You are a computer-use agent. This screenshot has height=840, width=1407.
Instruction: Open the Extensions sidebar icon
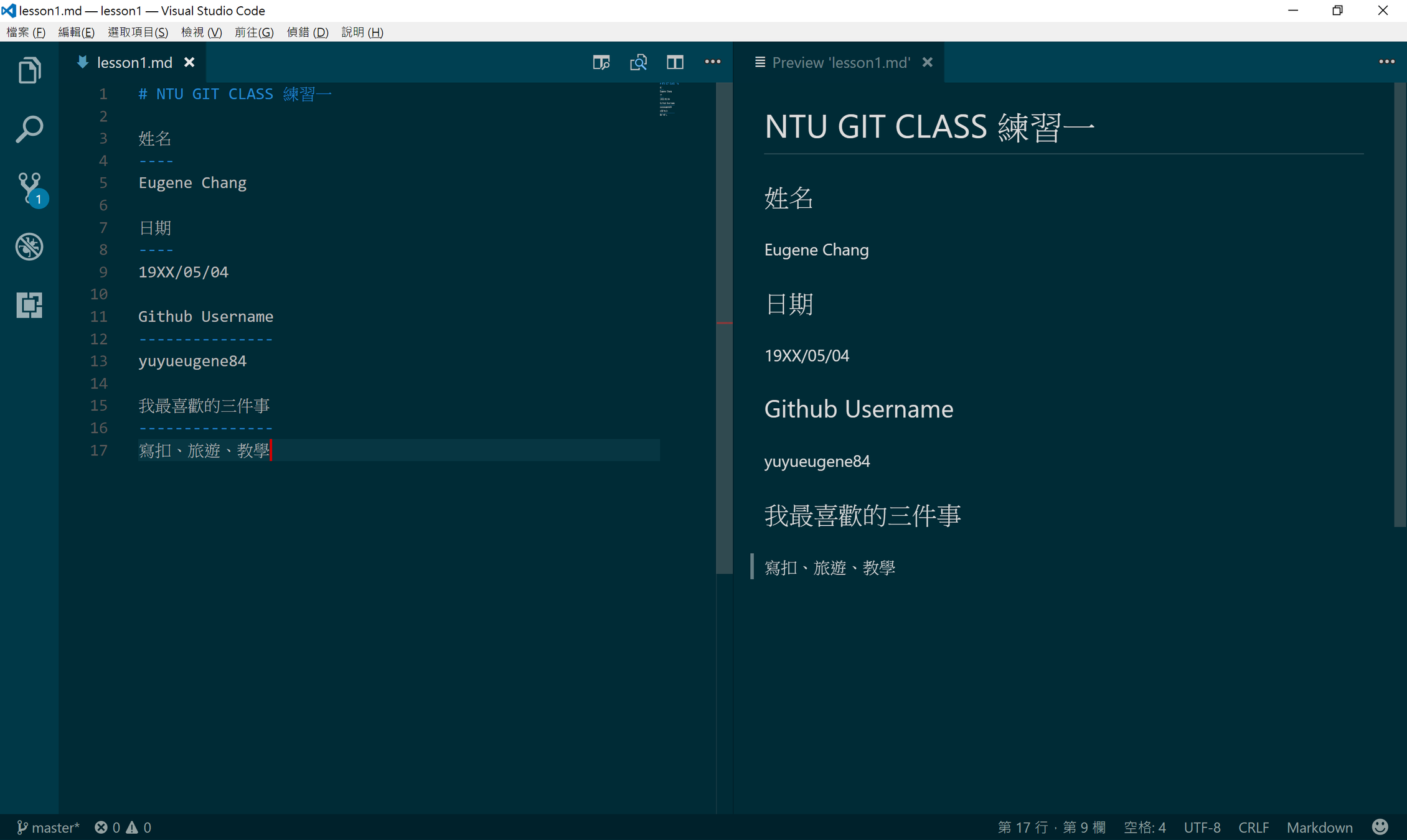(29, 305)
